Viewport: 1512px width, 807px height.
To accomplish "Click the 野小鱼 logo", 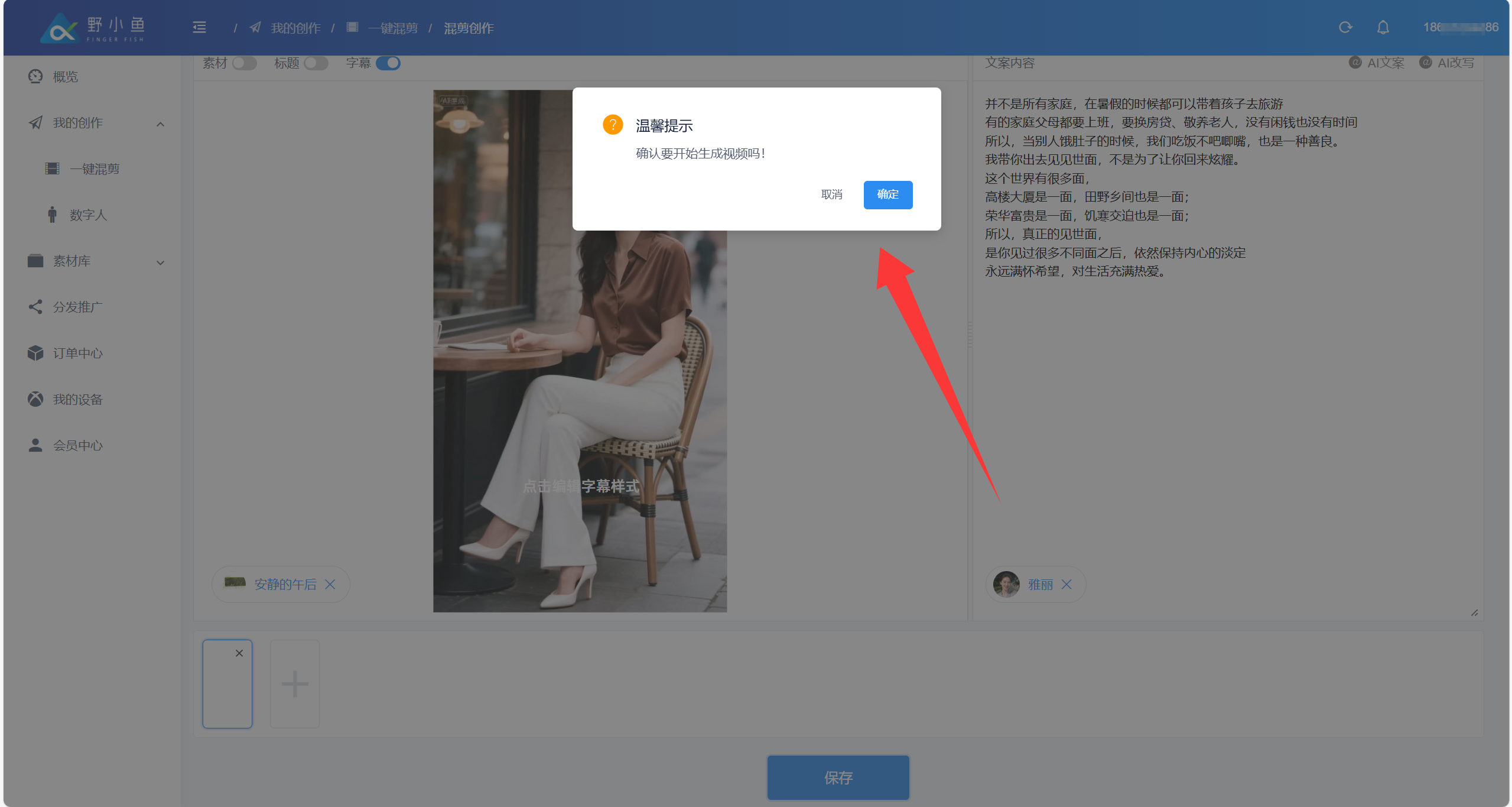I will [x=93, y=28].
